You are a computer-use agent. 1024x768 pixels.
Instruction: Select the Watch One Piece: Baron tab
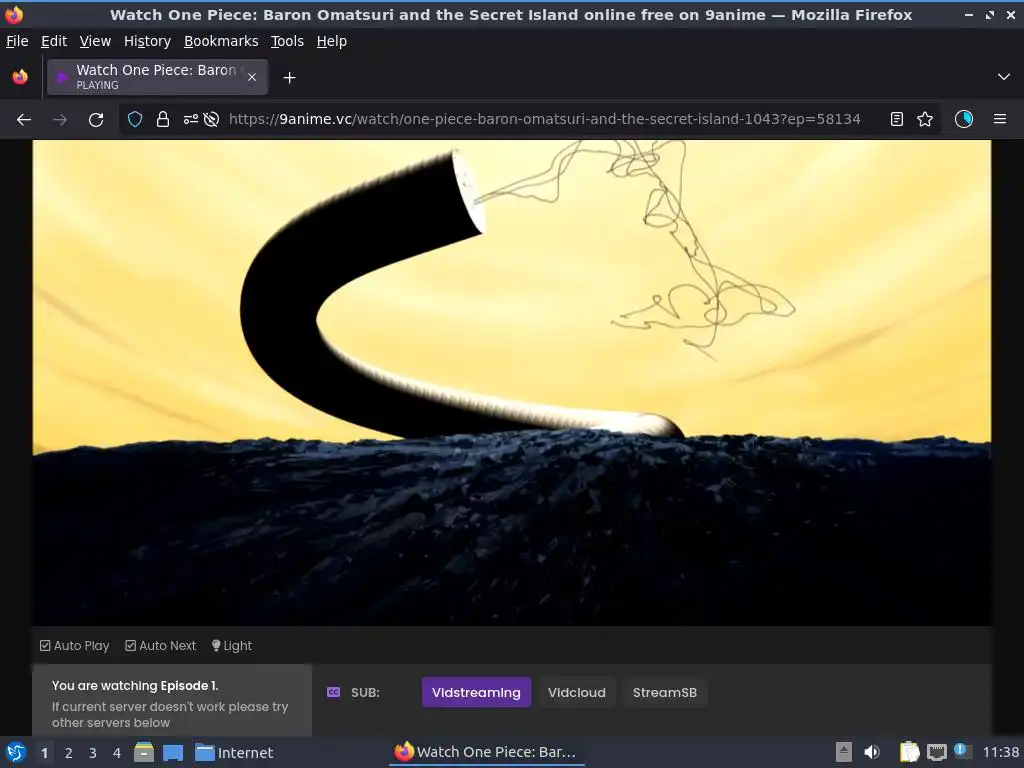pos(157,77)
